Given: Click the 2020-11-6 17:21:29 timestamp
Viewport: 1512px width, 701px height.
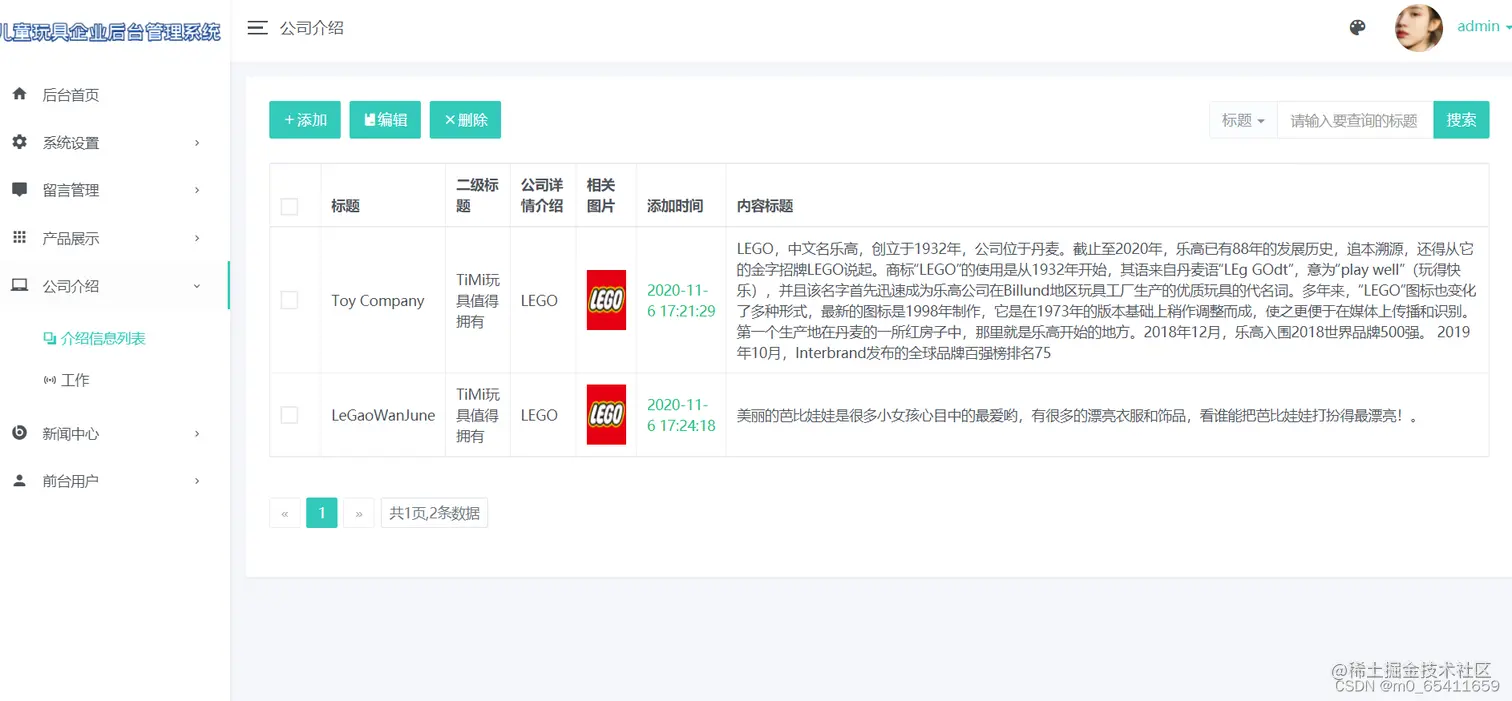Looking at the screenshot, I should 681,300.
